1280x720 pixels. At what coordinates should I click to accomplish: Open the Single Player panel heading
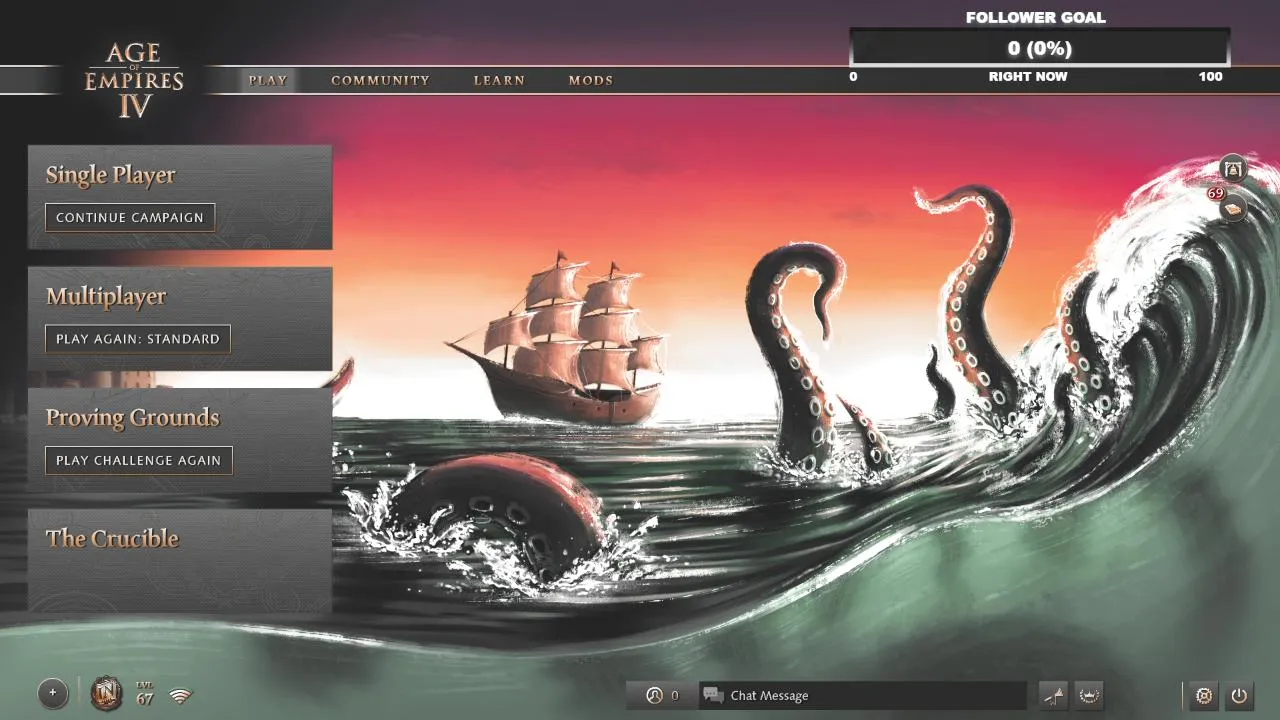pyautogui.click(x=111, y=175)
